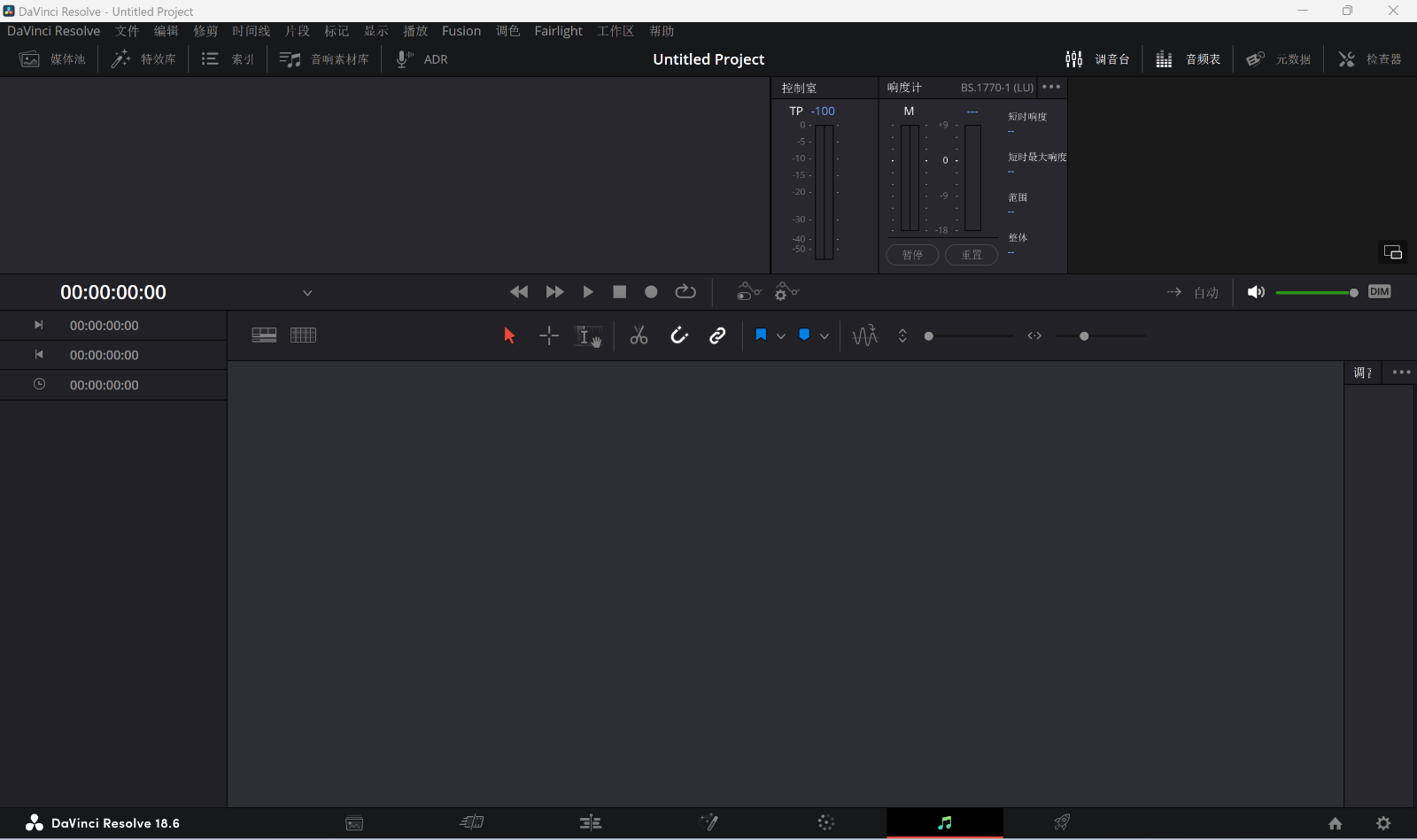The height and width of the screenshot is (840, 1417).
Task: Open the Fairlight menu
Action: click(558, 31)
